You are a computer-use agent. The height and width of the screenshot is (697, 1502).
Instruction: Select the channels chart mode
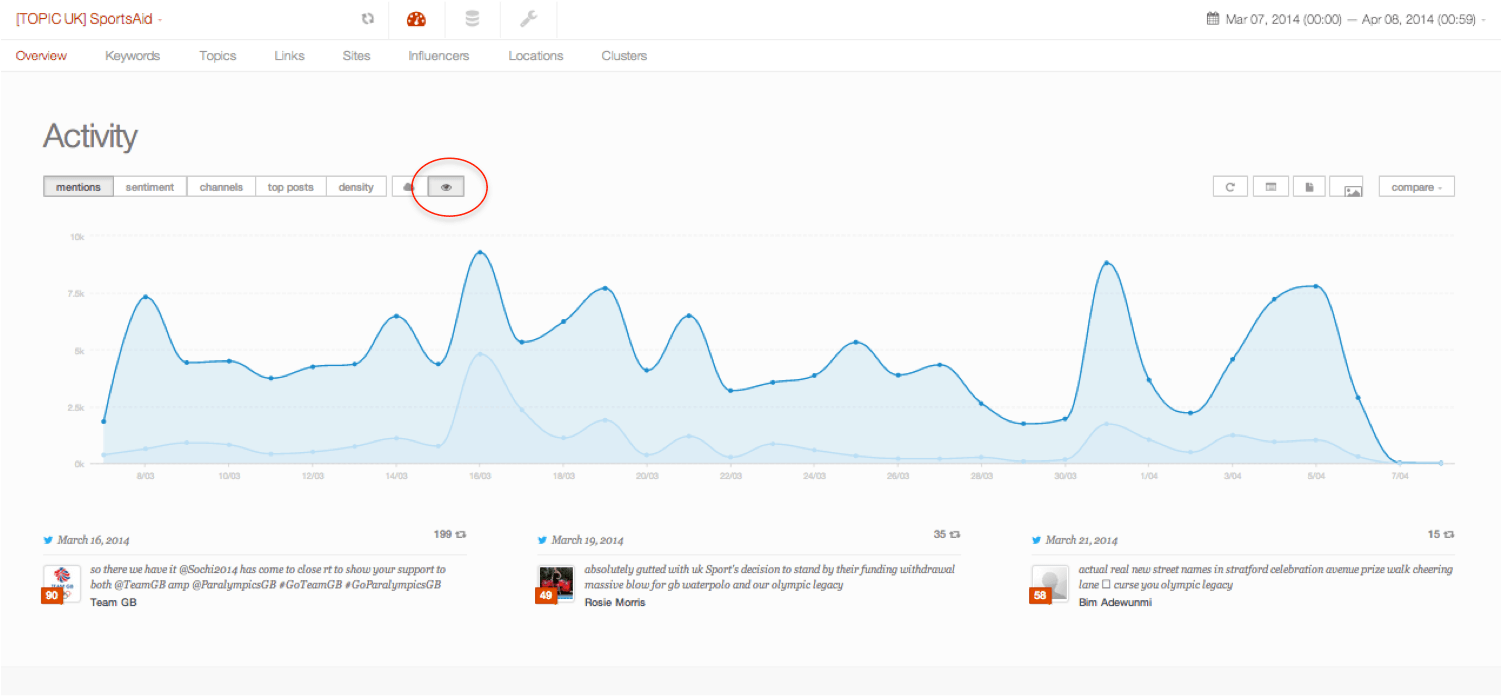pyautogui.click(x=221, y=187)
